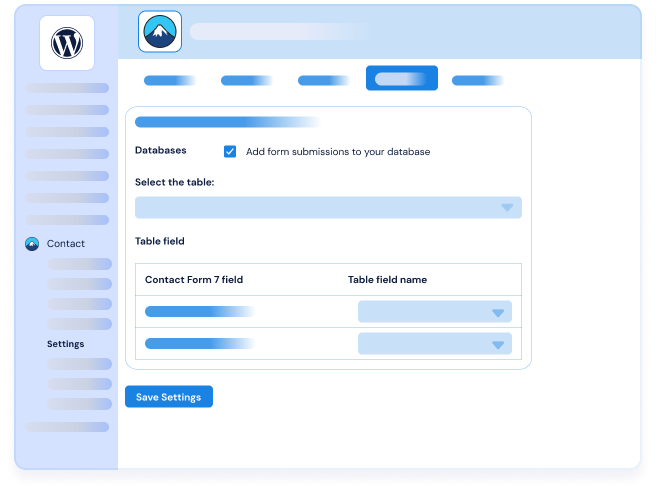Open the Select the table dropdown
The height and width of the screenshot is (494, 656).
[x=328, y=207]
